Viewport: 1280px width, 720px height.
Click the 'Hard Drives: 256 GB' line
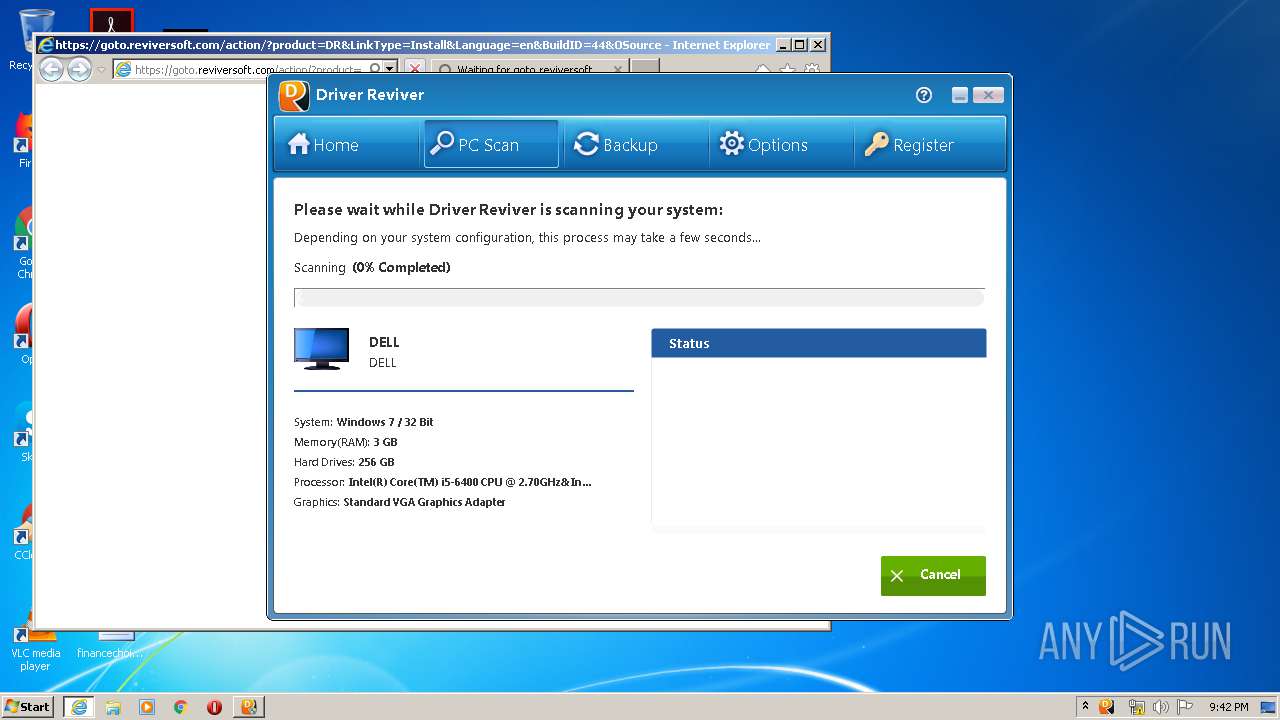point(344,462)
